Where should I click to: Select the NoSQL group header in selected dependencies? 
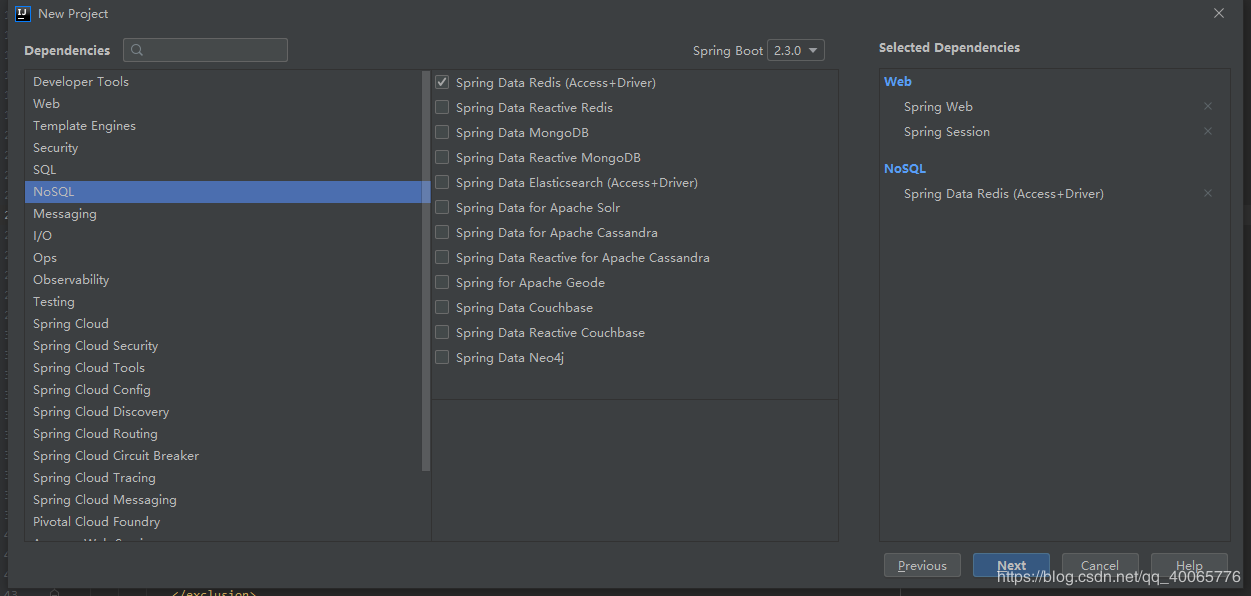[904, 169]
